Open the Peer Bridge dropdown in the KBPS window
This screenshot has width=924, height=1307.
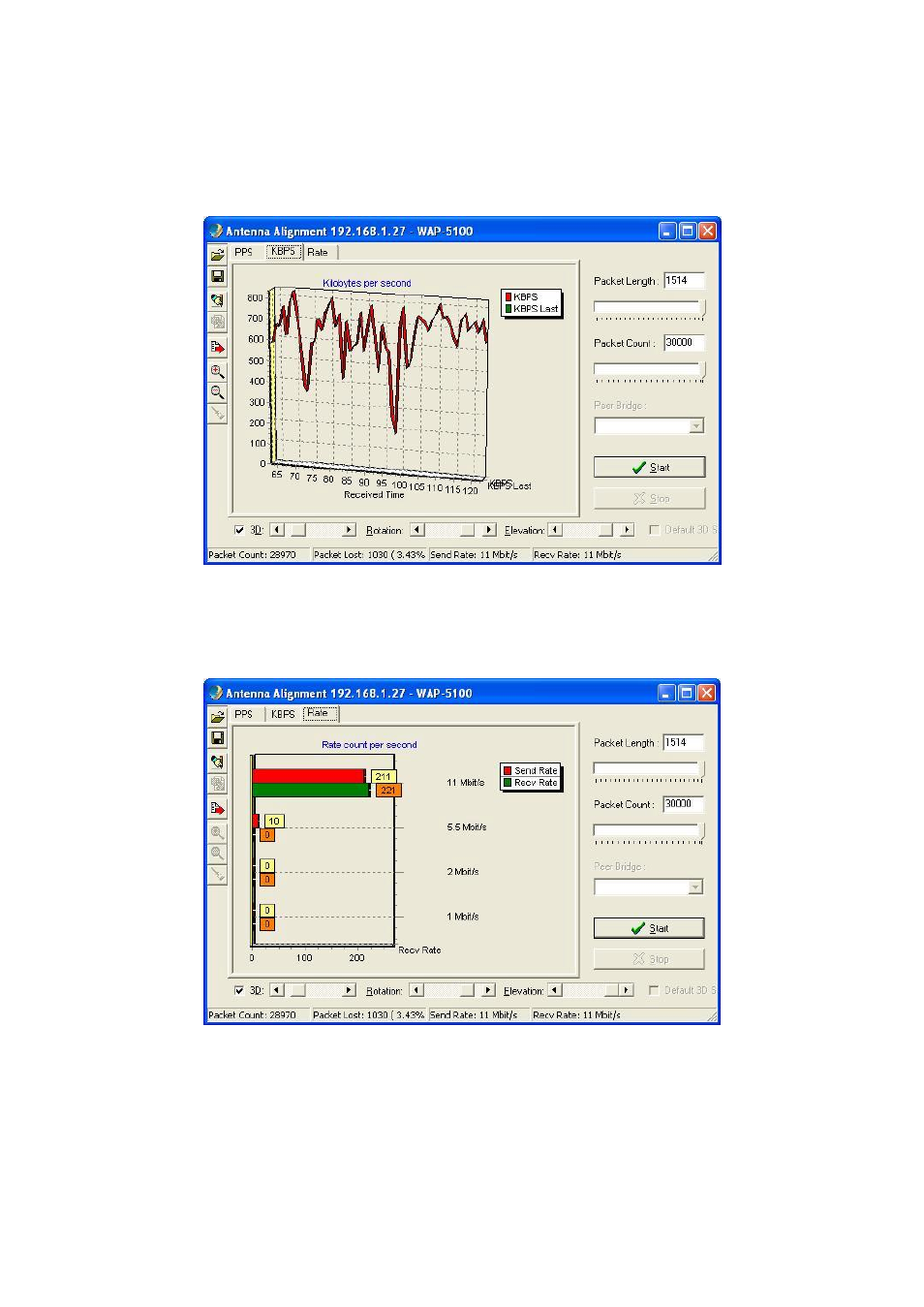pyautogui.click(x=696, y=426)
